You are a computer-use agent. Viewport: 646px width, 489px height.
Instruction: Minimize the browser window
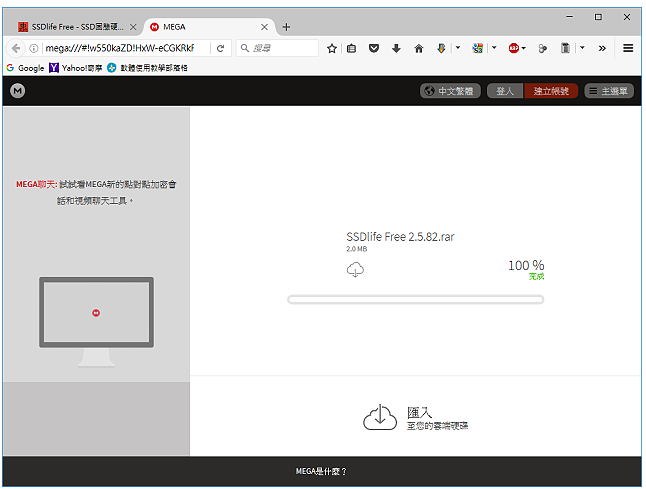coord(569,17)
